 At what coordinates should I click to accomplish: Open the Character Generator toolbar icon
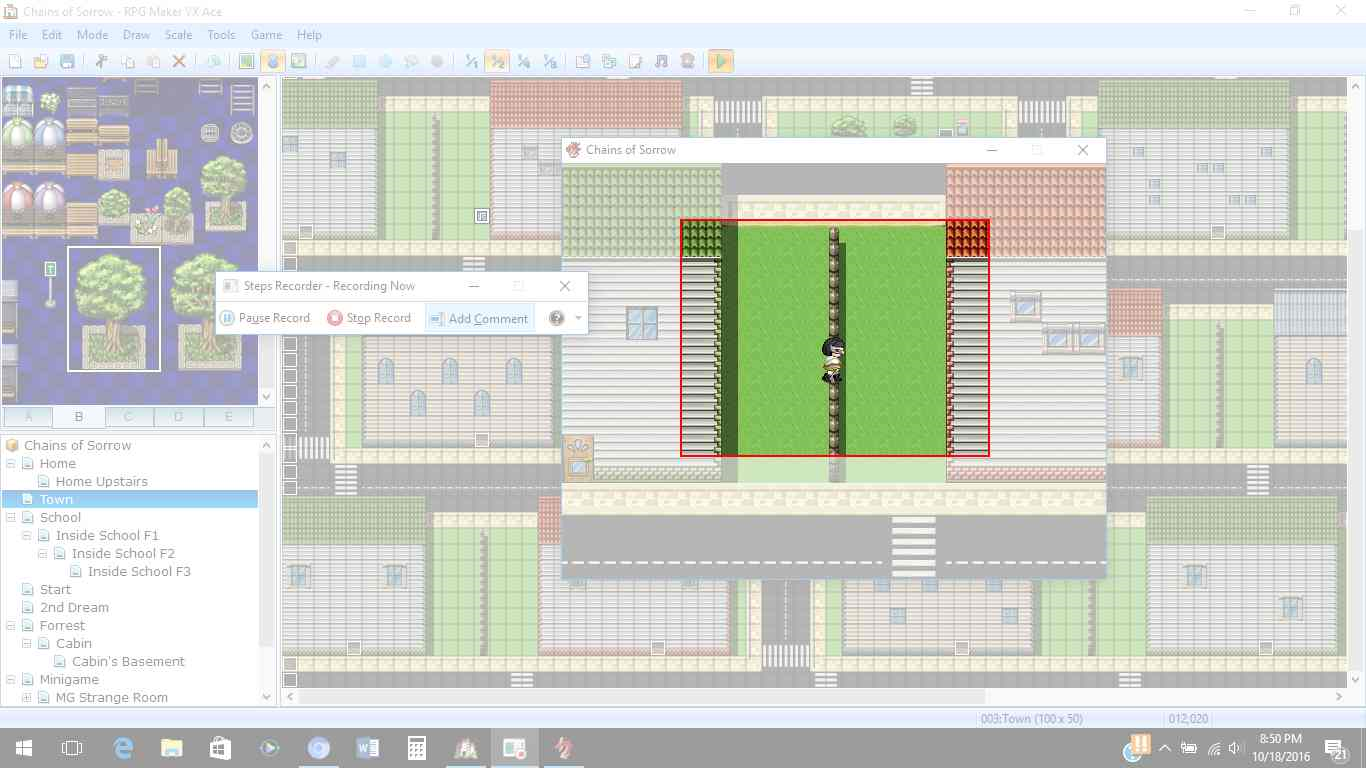click(687, 61)
